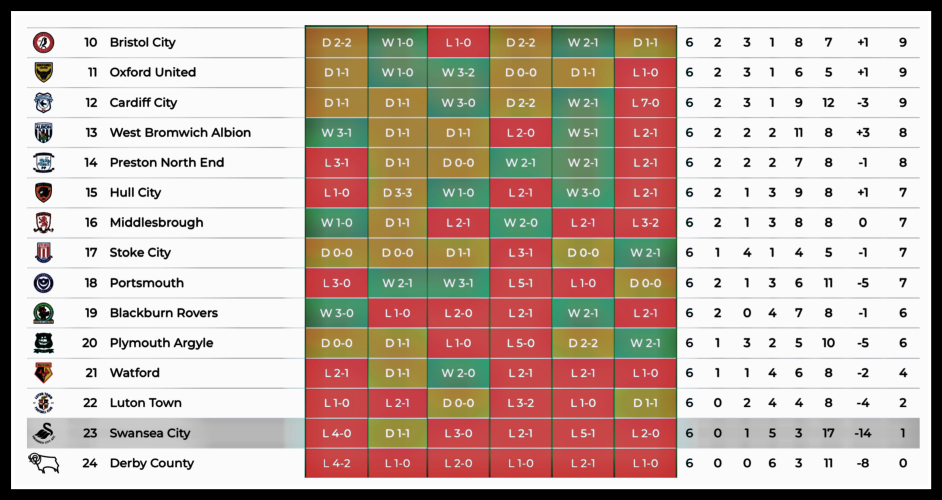Open the Plymouth Argyle team link

click(161, 343)
